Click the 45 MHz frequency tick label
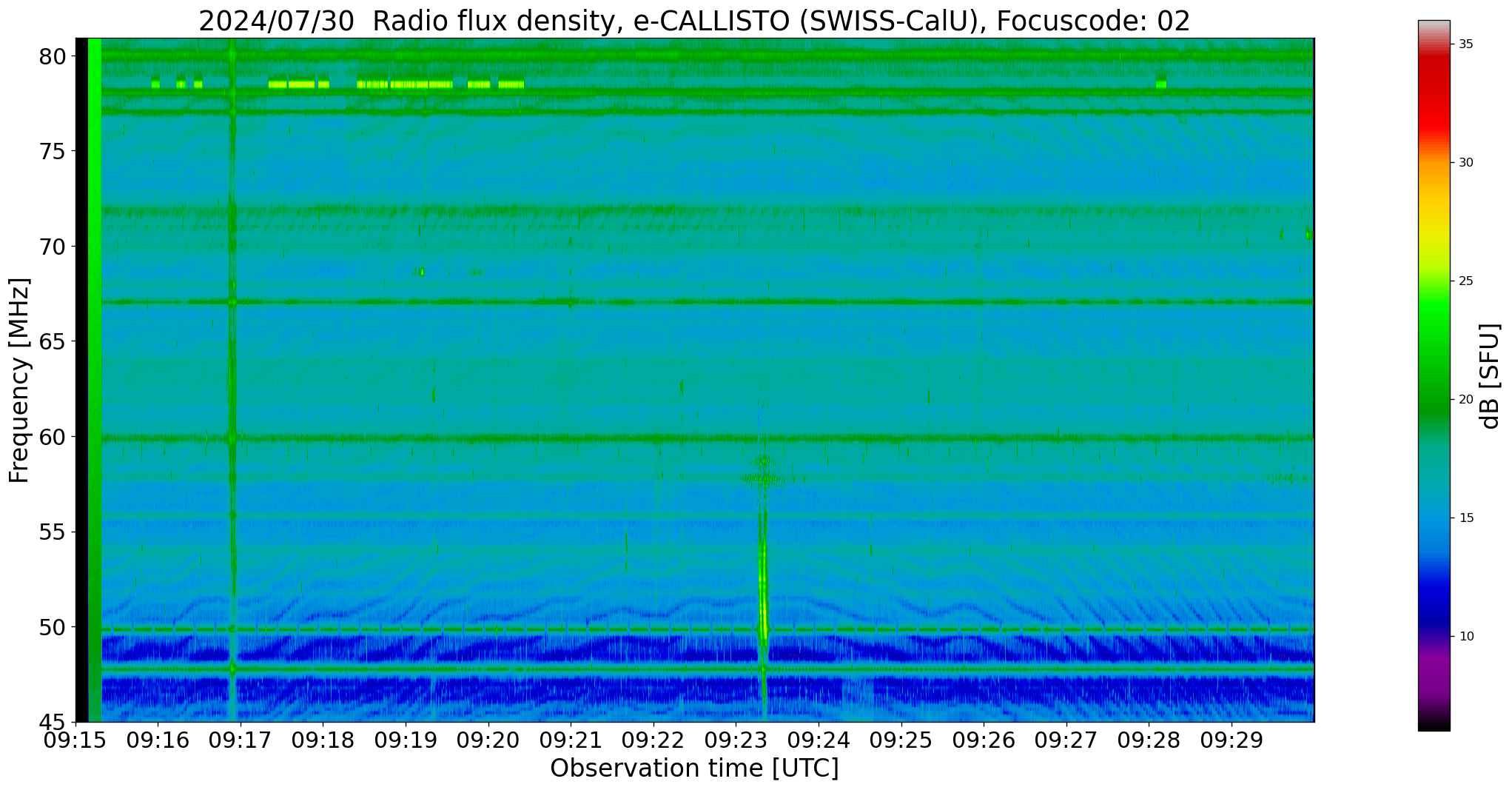Screen dimensions: 1512x790 click(x=53, y=722)
